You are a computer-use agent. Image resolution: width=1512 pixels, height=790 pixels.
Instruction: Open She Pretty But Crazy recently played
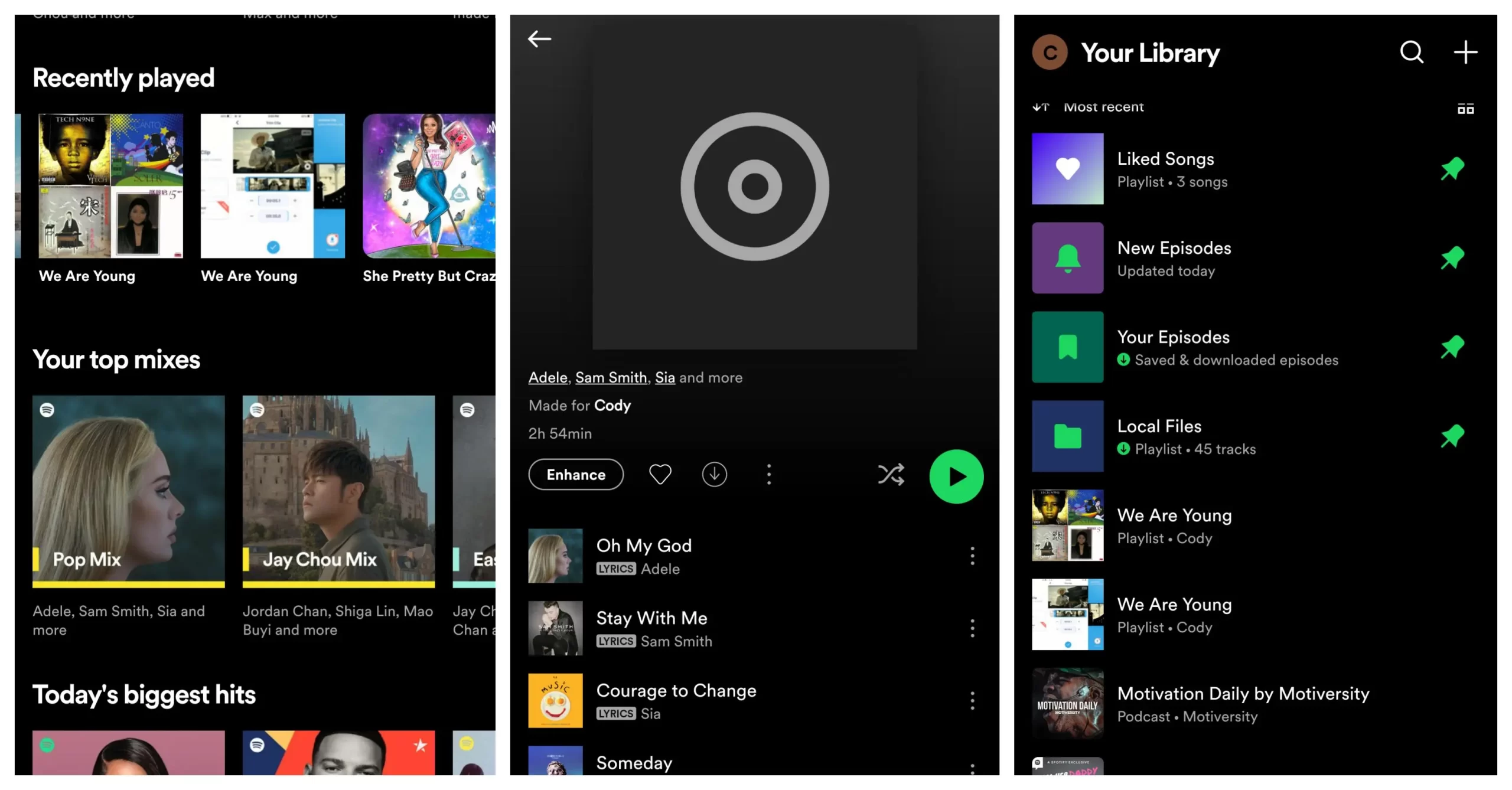[x=429, y=186]
